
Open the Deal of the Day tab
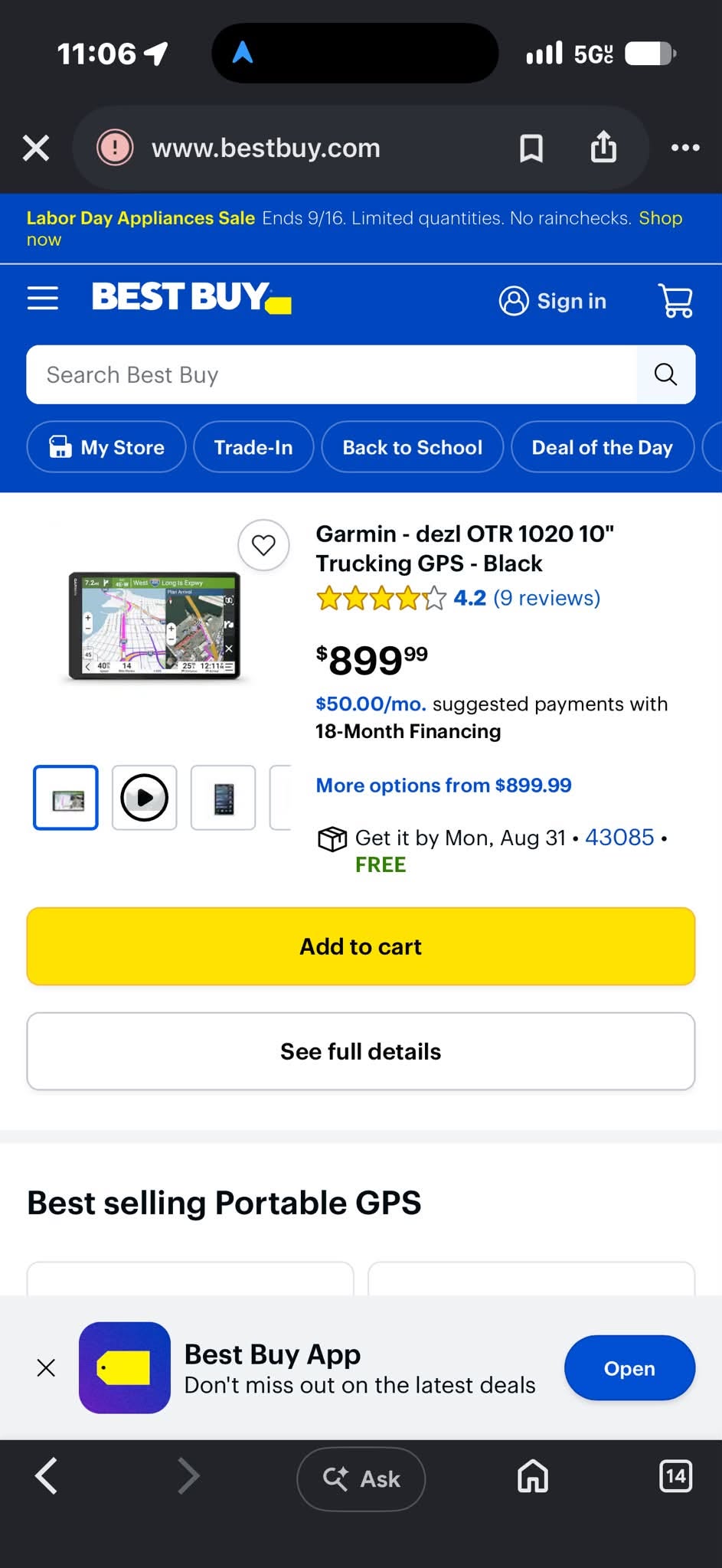pos(603,447)
